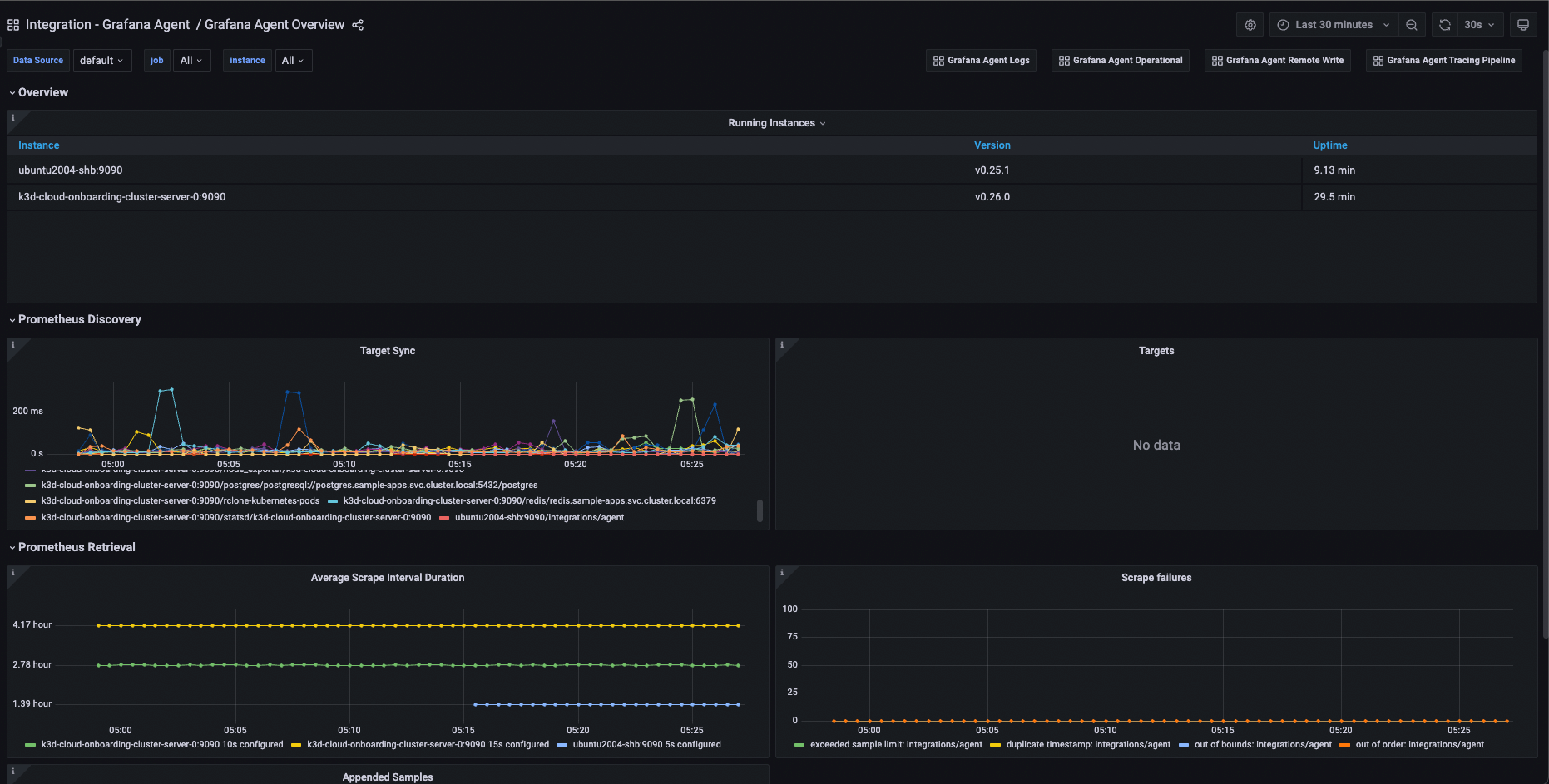The width and height of the screenshot is (1549, 784).
Task: Toggle the ubuntu2004-shb:9090 5s configured series
Action: (x=646, y=745)
